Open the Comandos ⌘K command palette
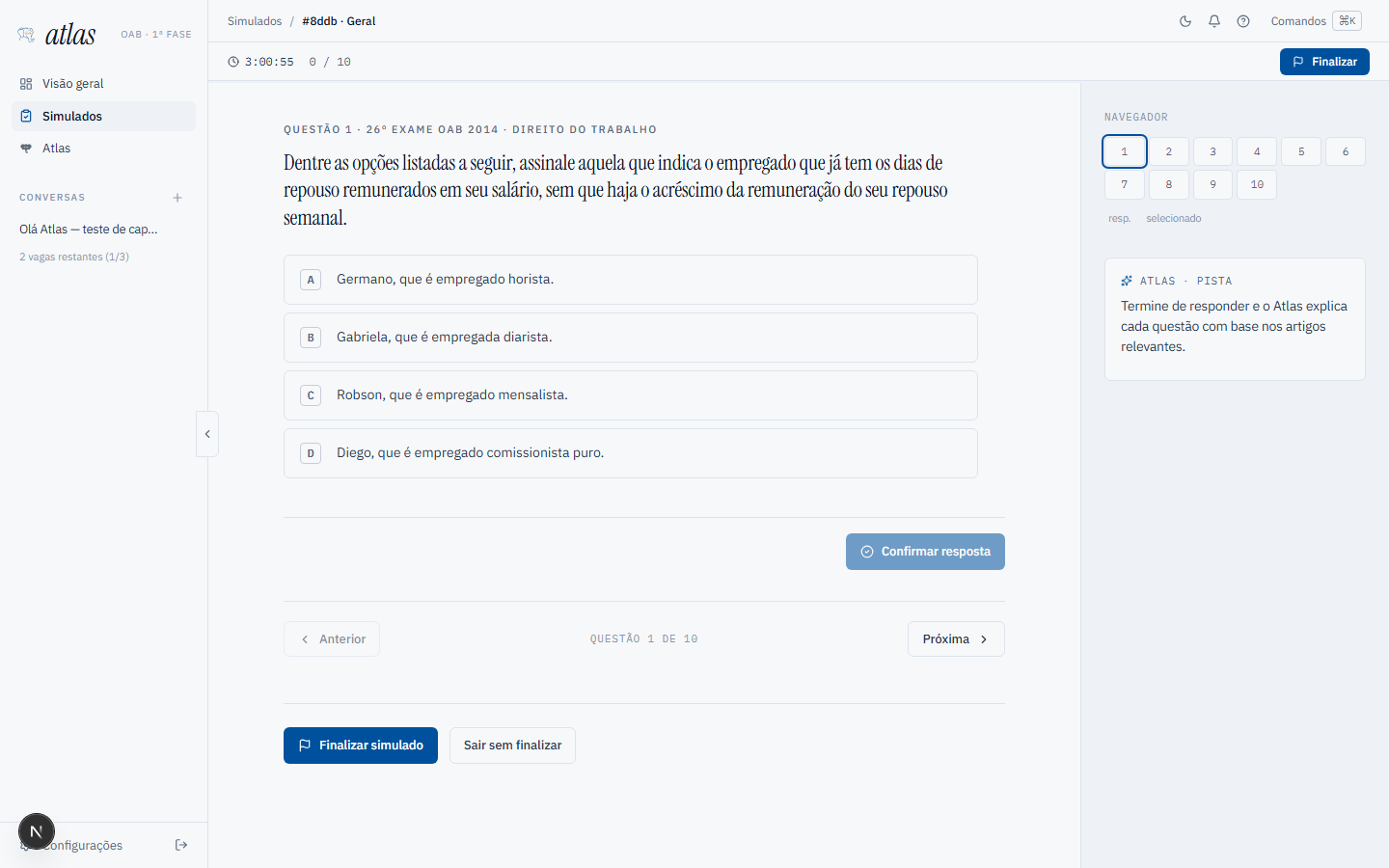The image size is (1389, 868). [1316, 21]
